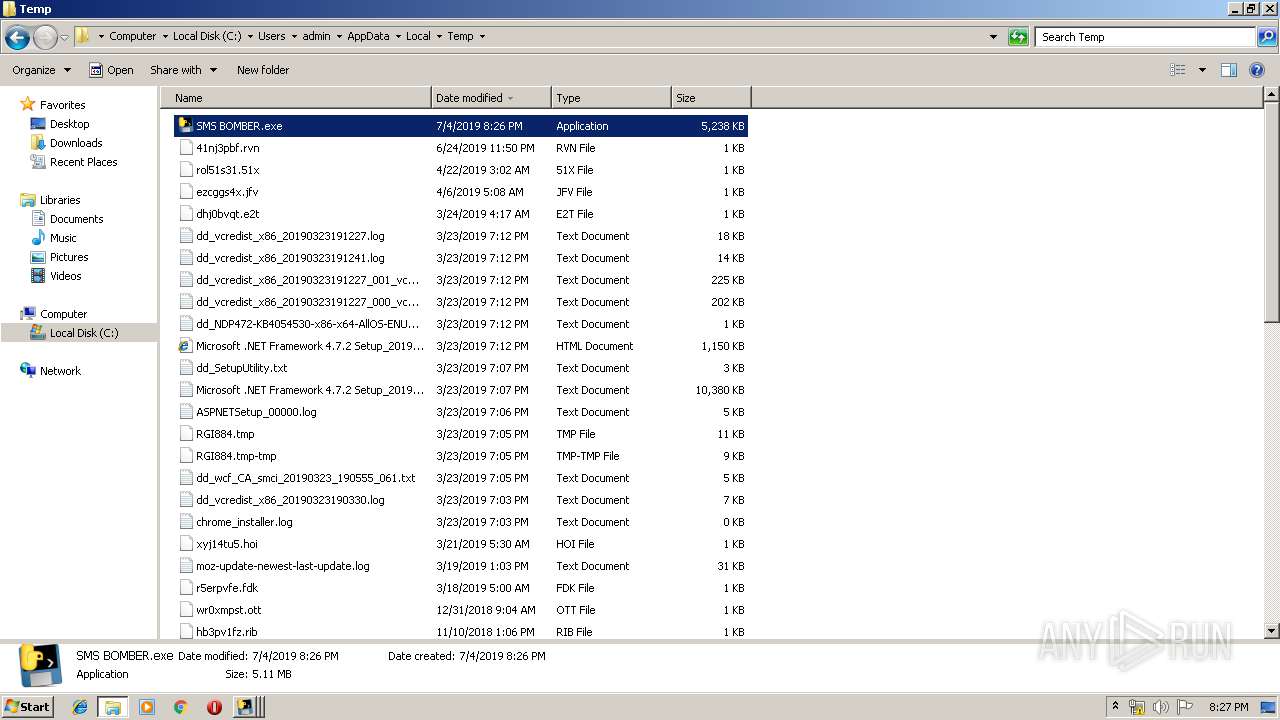Screen dimensions: 1280x720
Task: Open the Opera icon in taskbar
Action: point(214,707)
